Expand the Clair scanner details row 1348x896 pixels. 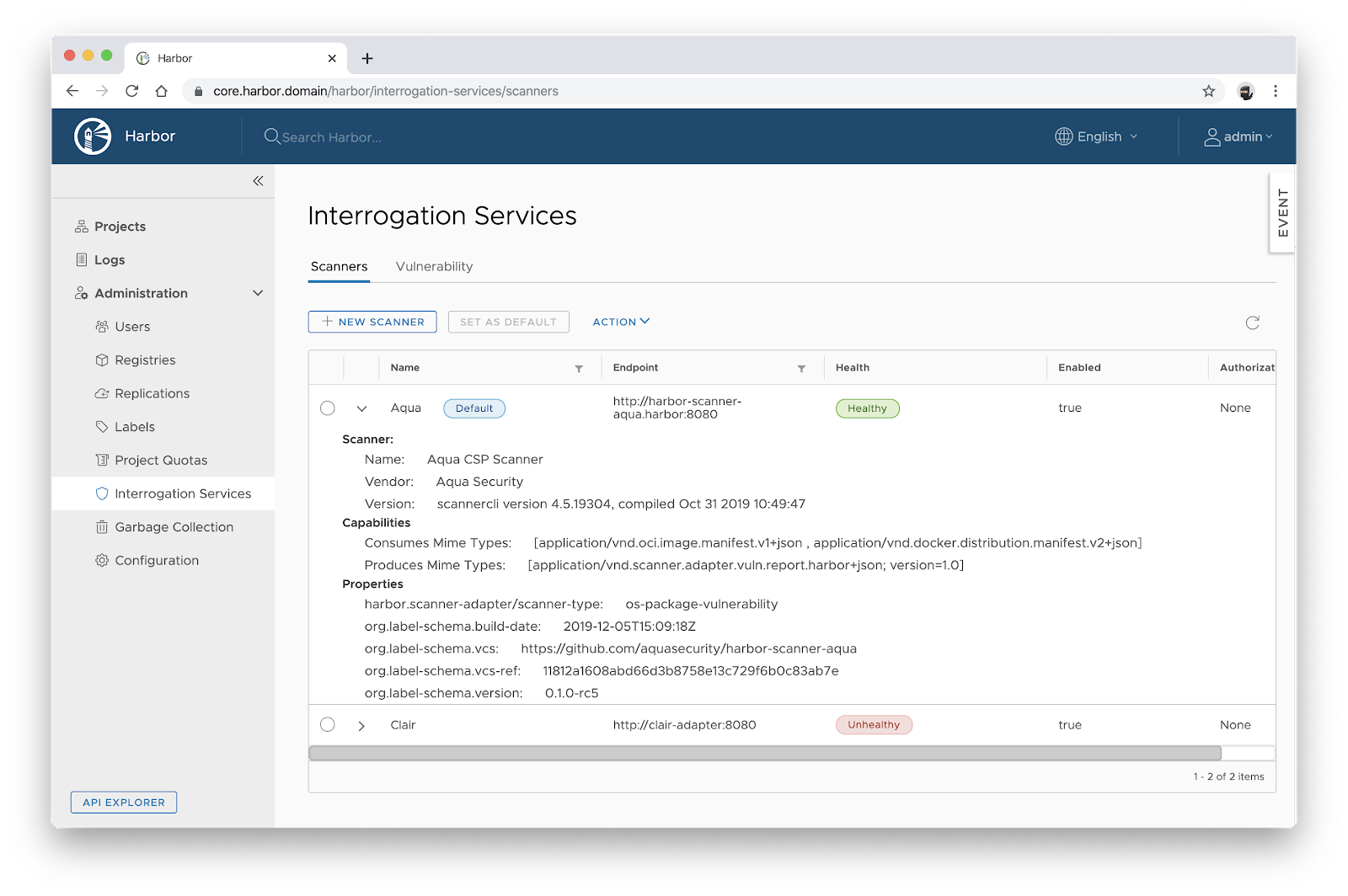pyautogui.click(x=361, y=726)
